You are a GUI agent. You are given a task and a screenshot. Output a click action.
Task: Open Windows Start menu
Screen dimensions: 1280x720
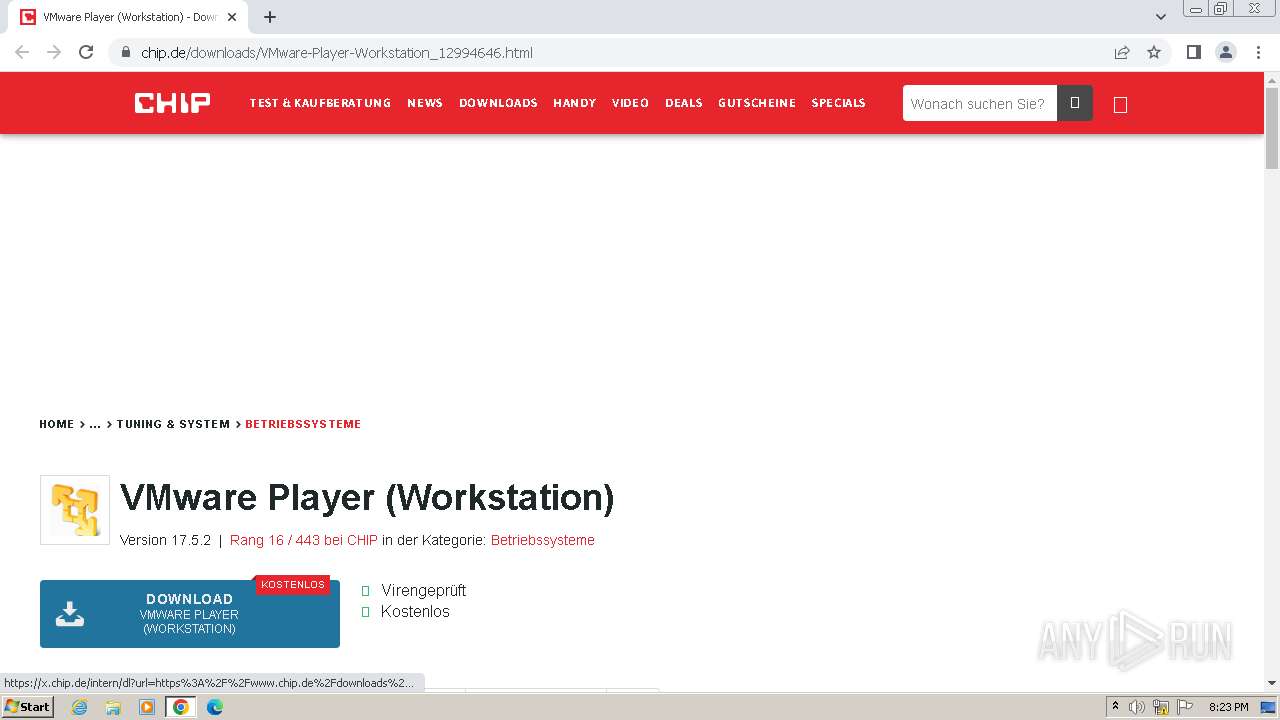click(x=28, y=707)
